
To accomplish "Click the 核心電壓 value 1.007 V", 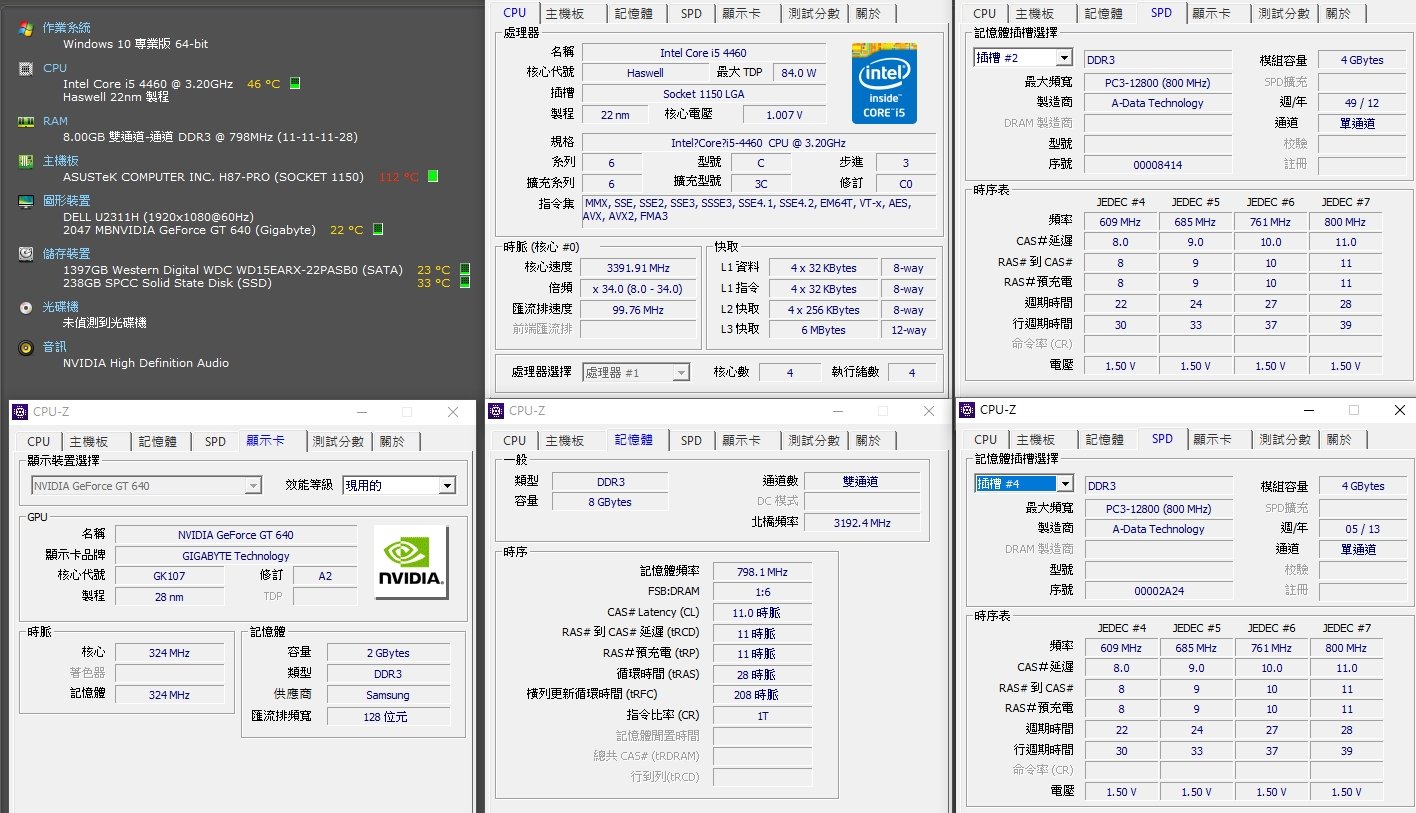I will pos(783,115).
